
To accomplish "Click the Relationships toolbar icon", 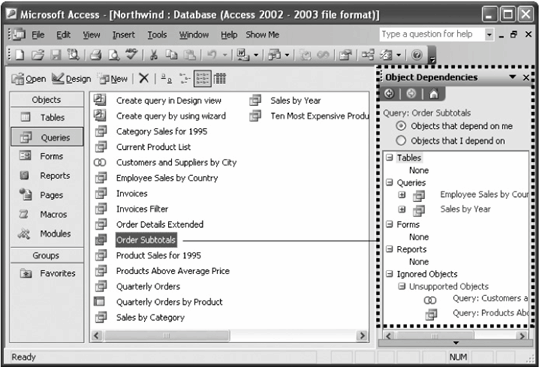I will point(367,55).
